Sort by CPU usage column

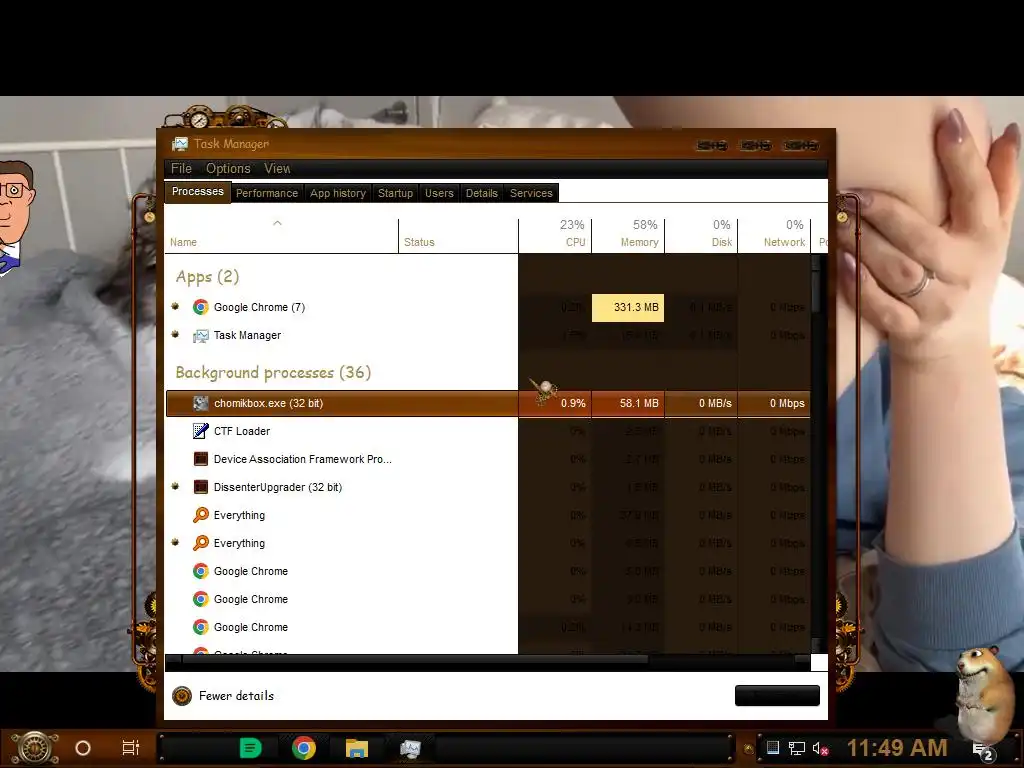555,236
